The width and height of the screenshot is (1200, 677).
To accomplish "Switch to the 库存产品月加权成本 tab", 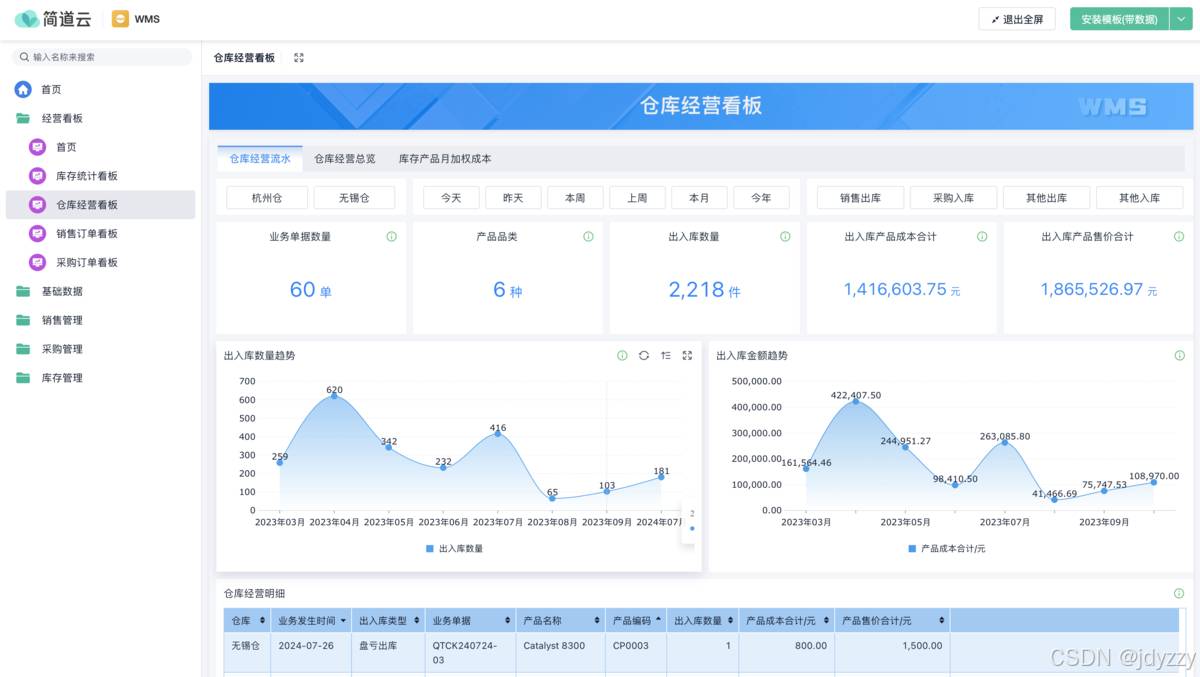I will pos(445,158).
